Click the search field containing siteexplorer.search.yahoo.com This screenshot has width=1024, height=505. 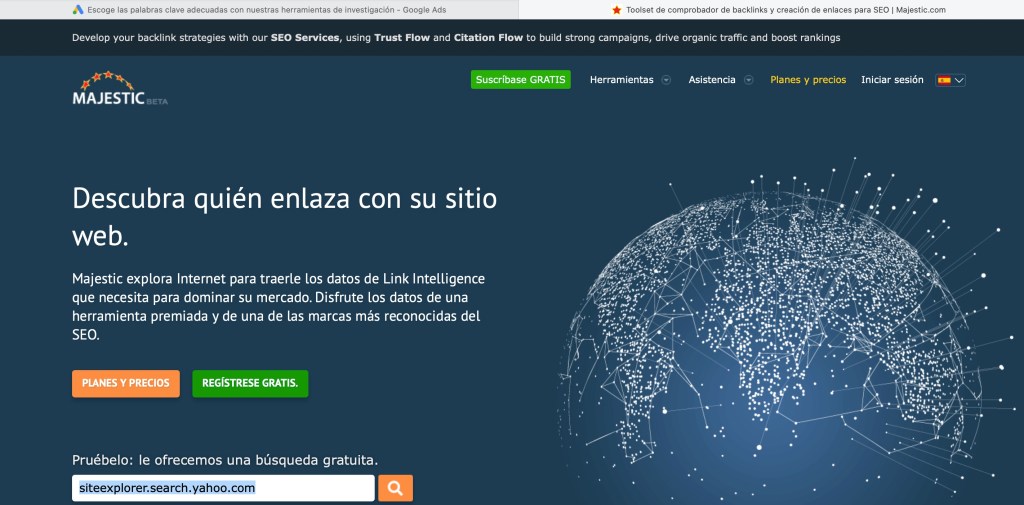click(223, 488)
